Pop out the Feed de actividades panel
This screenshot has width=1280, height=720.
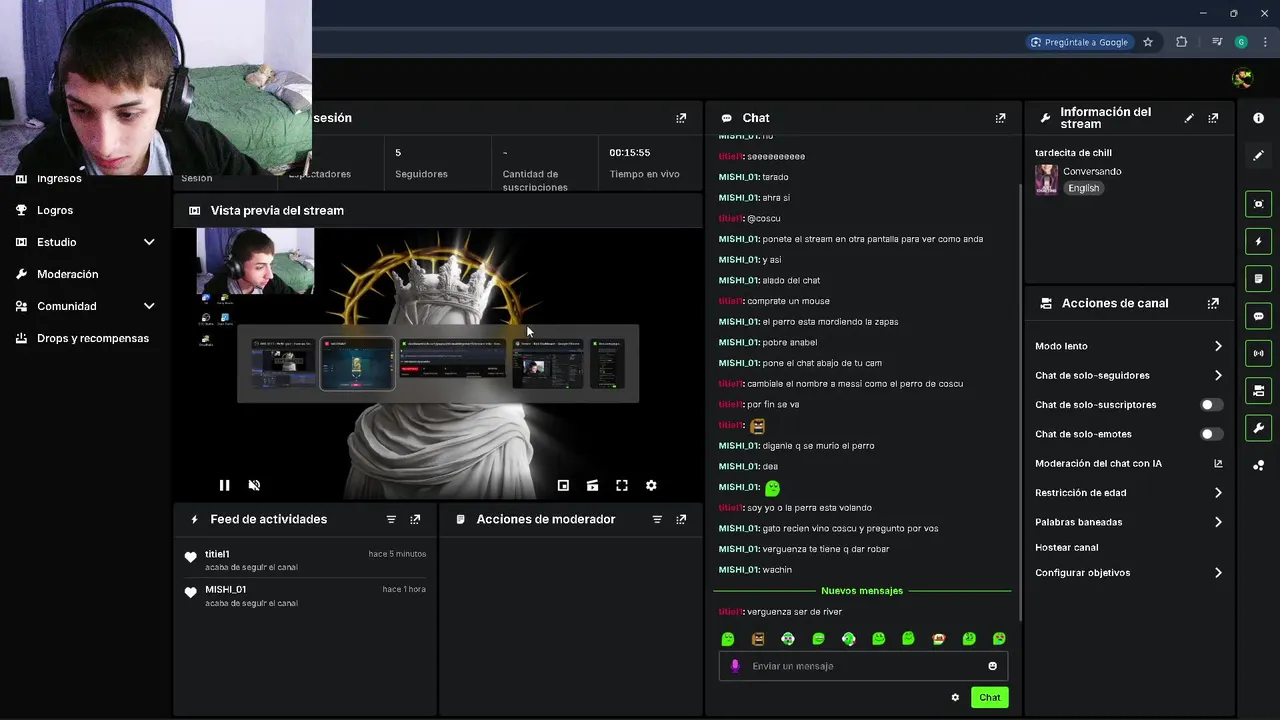[x=415, y=519]
